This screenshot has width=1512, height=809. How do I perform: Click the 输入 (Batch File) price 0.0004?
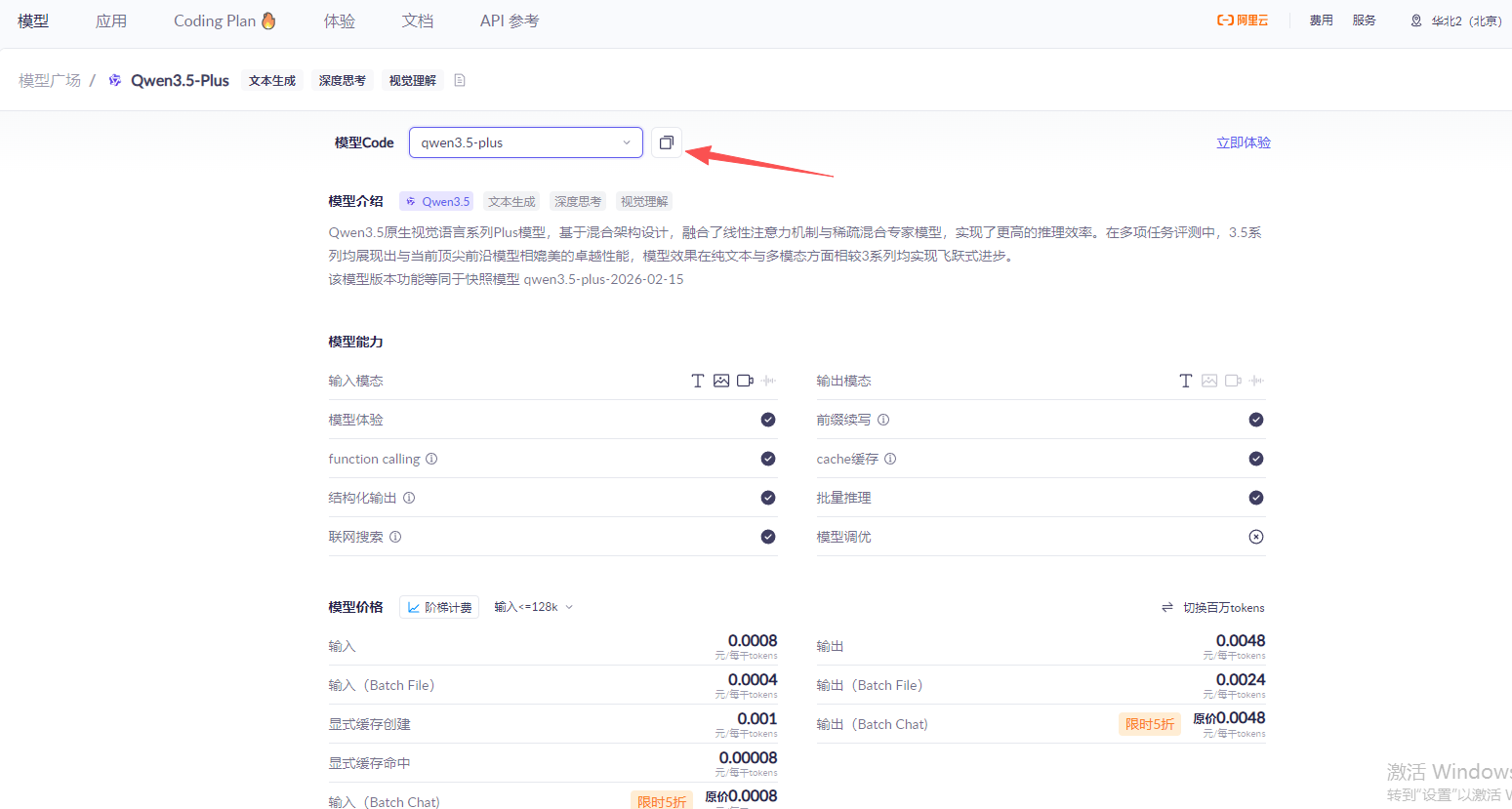(x=753, y=680)
